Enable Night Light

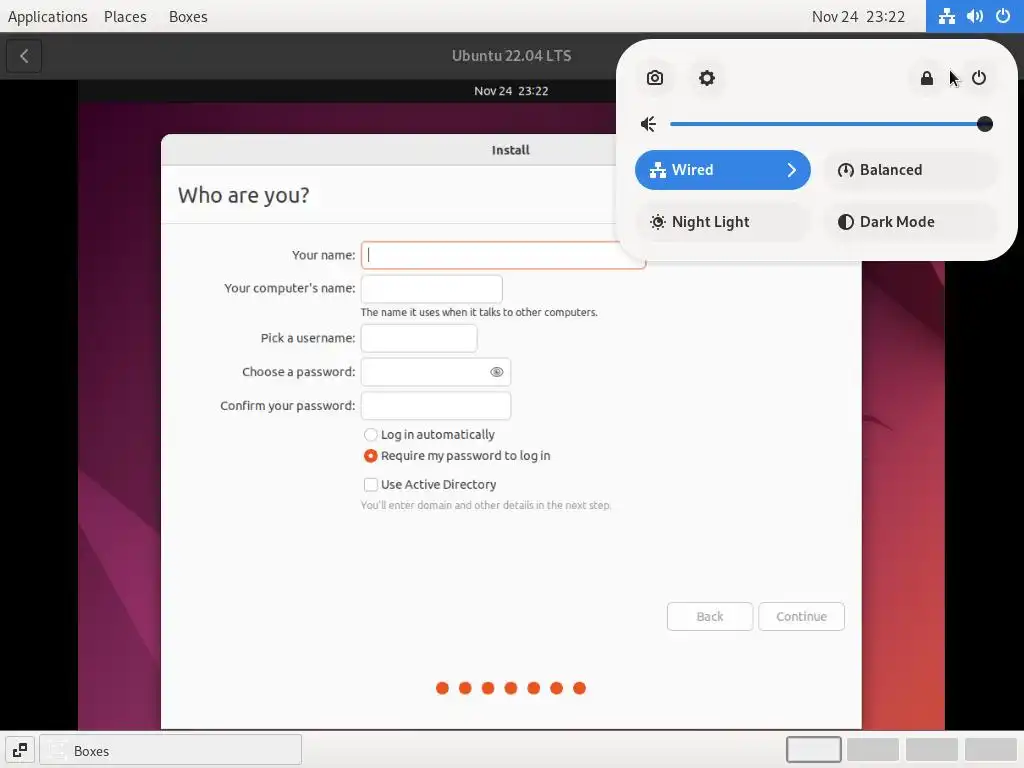(x=722, y=222)
